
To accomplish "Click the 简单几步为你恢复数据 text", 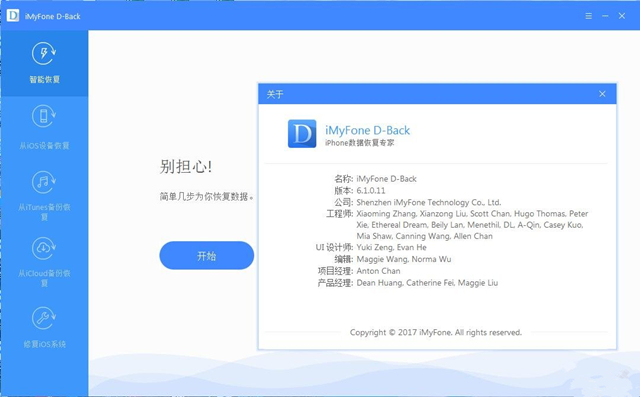I will (207, 197).
